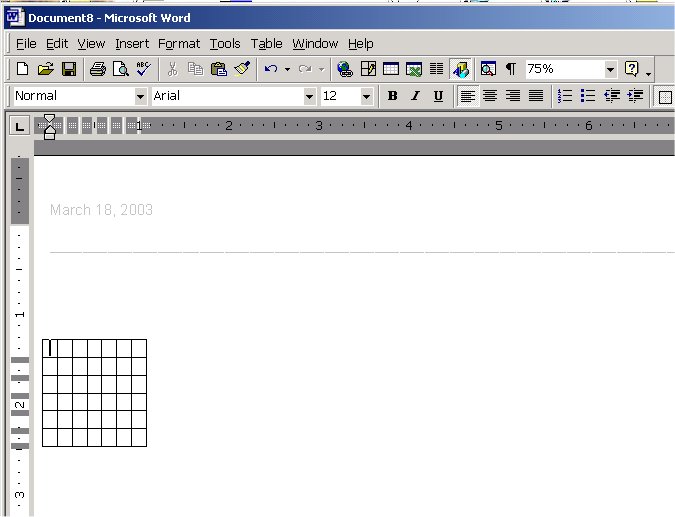
Task: Toggle Italic formatting
Action: click(x=415, y=96)
